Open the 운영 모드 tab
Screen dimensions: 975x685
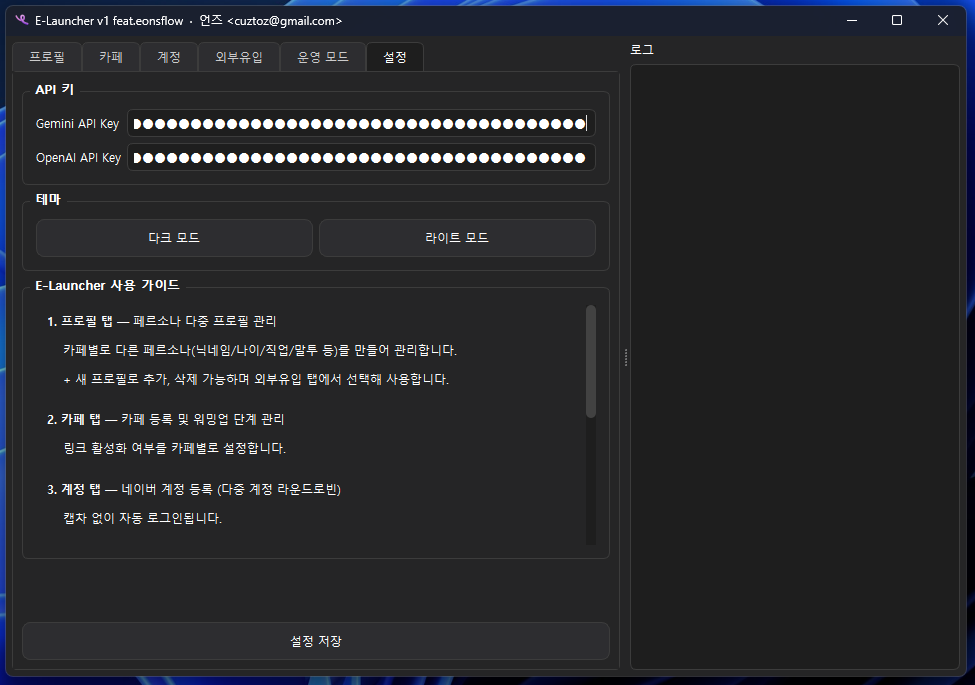point(323,57)
